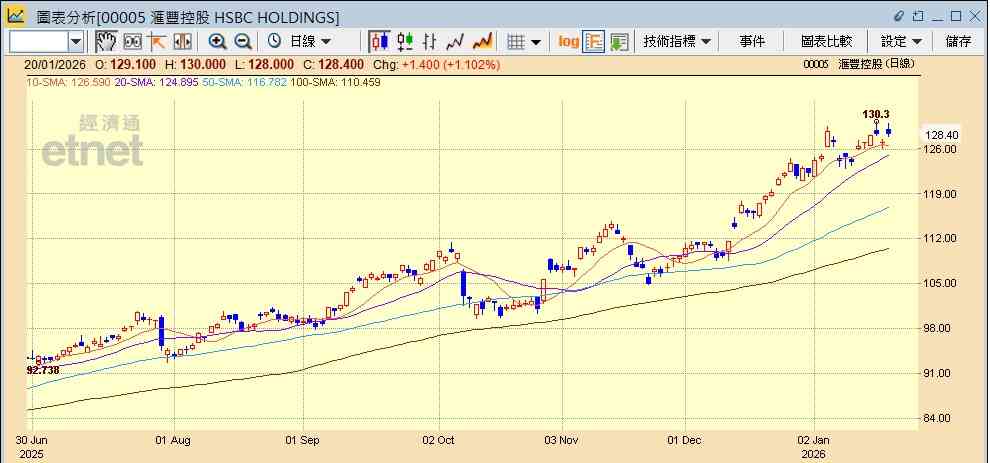The width and height of the screenshot is (990, 463).
Task: Zoom in on the chart
Action: (218, 42)
